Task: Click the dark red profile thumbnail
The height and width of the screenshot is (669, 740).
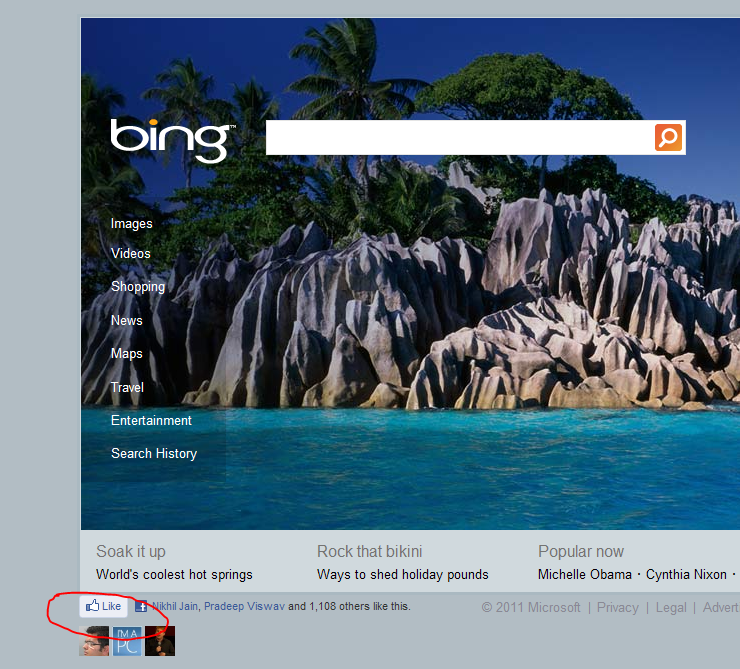Action: tap(160, 641)
